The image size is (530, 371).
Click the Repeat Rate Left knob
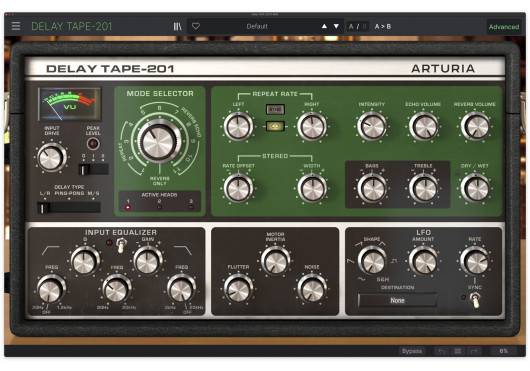pyautogui.click(x=238, y=126)
